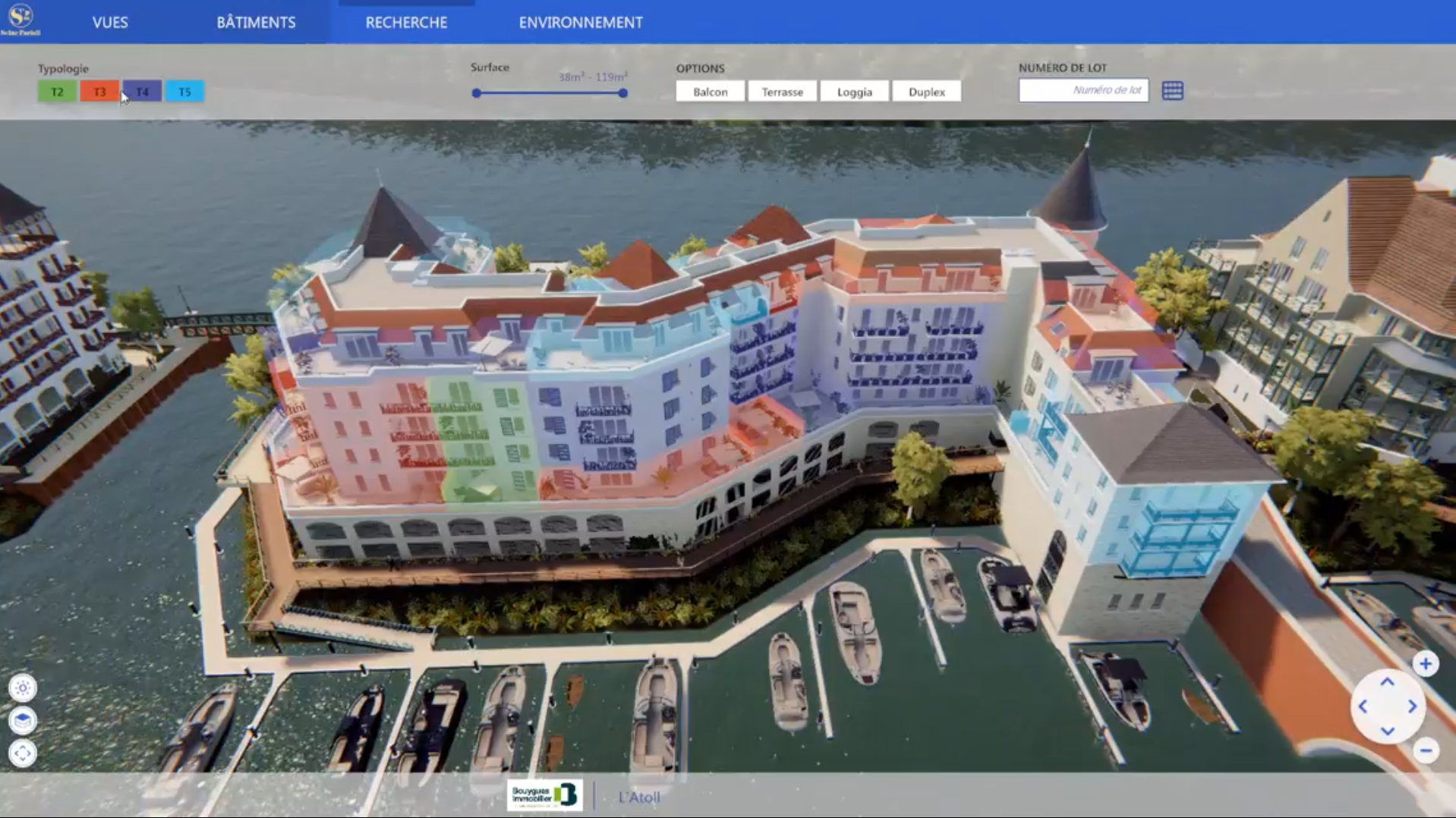
Task: Enable the Balcon option filter
Action: (710, 91)
